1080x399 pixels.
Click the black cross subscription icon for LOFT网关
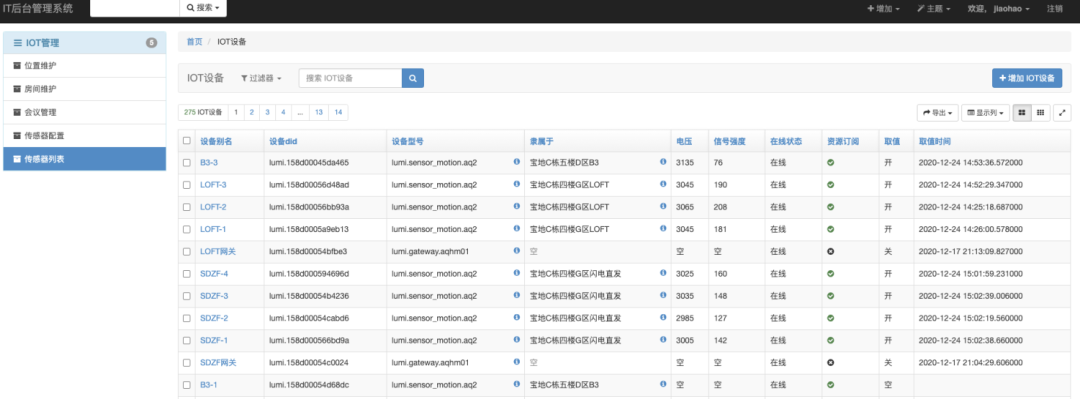(831, 252)
